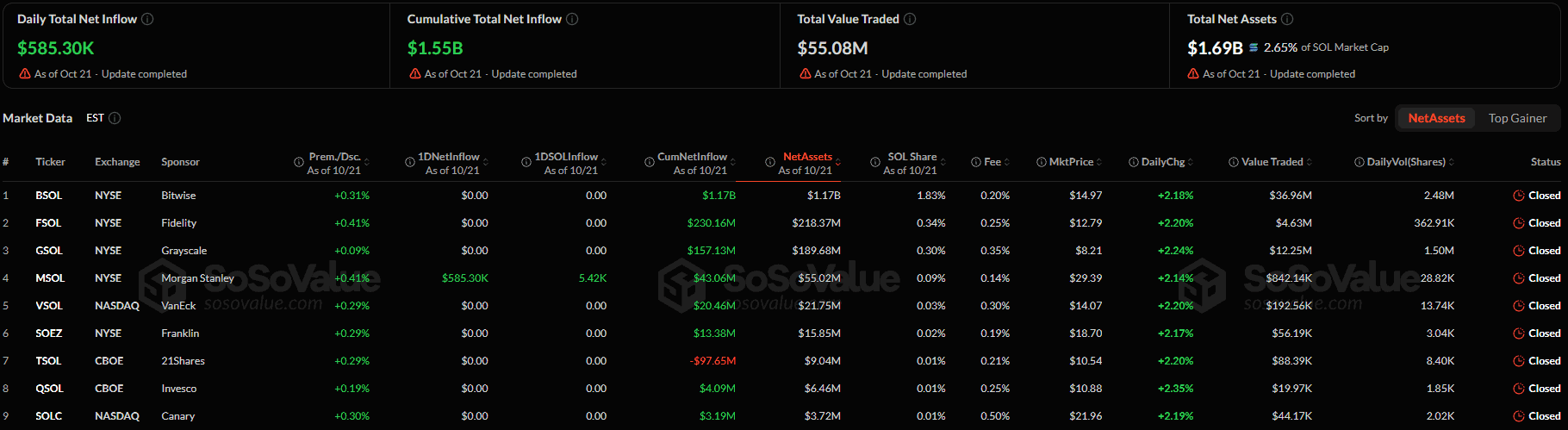The width and height of the screenshot is (1568, 430).
Task: Sort table by 1DNetInflow arrows
Action: 486,162
